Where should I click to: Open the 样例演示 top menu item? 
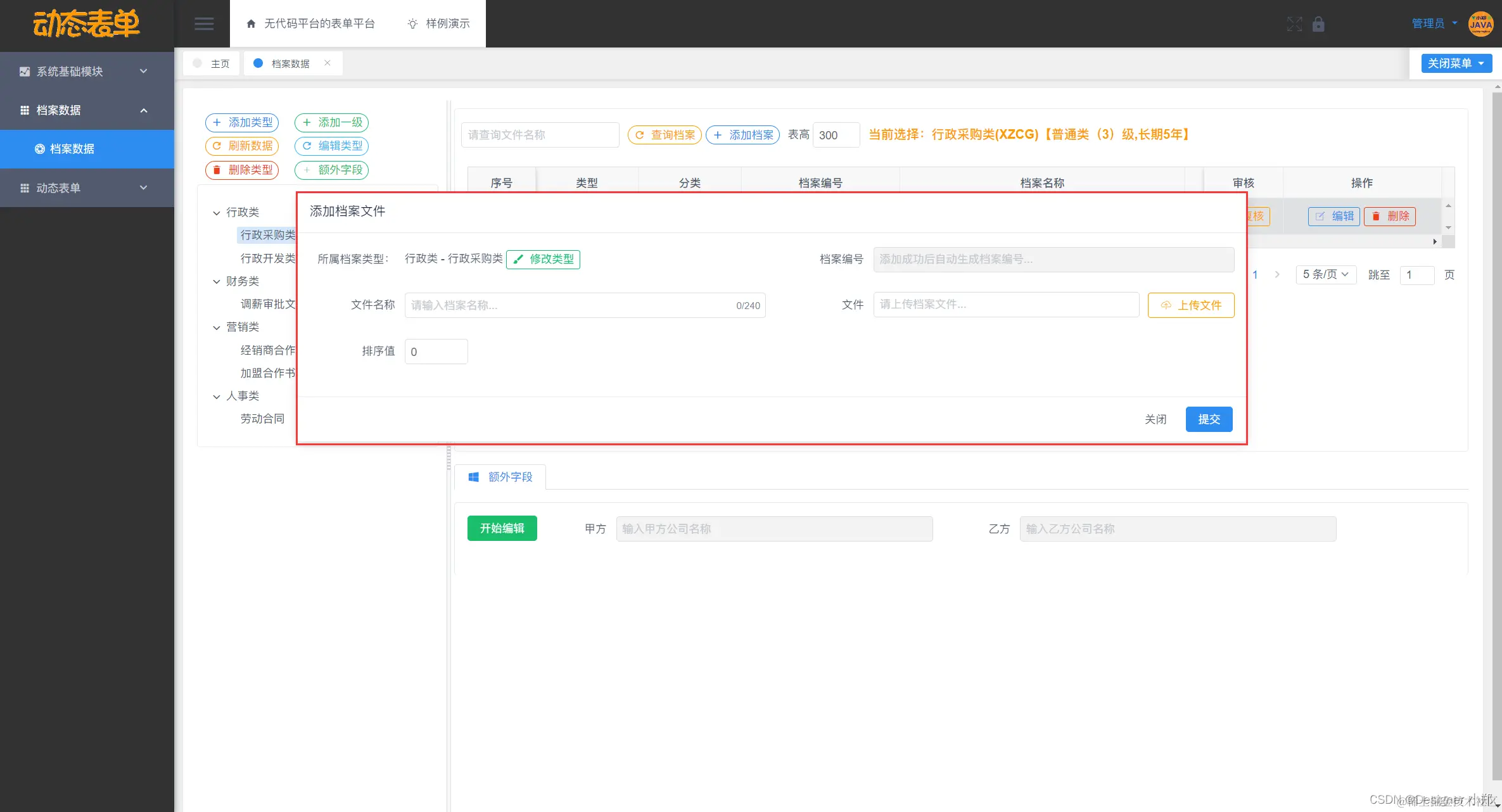click(439, 23)
